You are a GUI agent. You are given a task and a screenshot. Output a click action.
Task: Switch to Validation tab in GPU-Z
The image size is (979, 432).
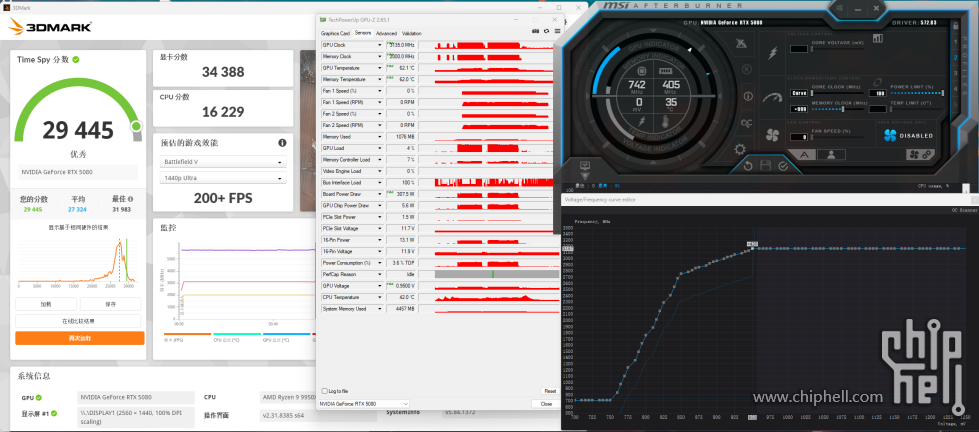pyautogui.click(x=411, y=33)
